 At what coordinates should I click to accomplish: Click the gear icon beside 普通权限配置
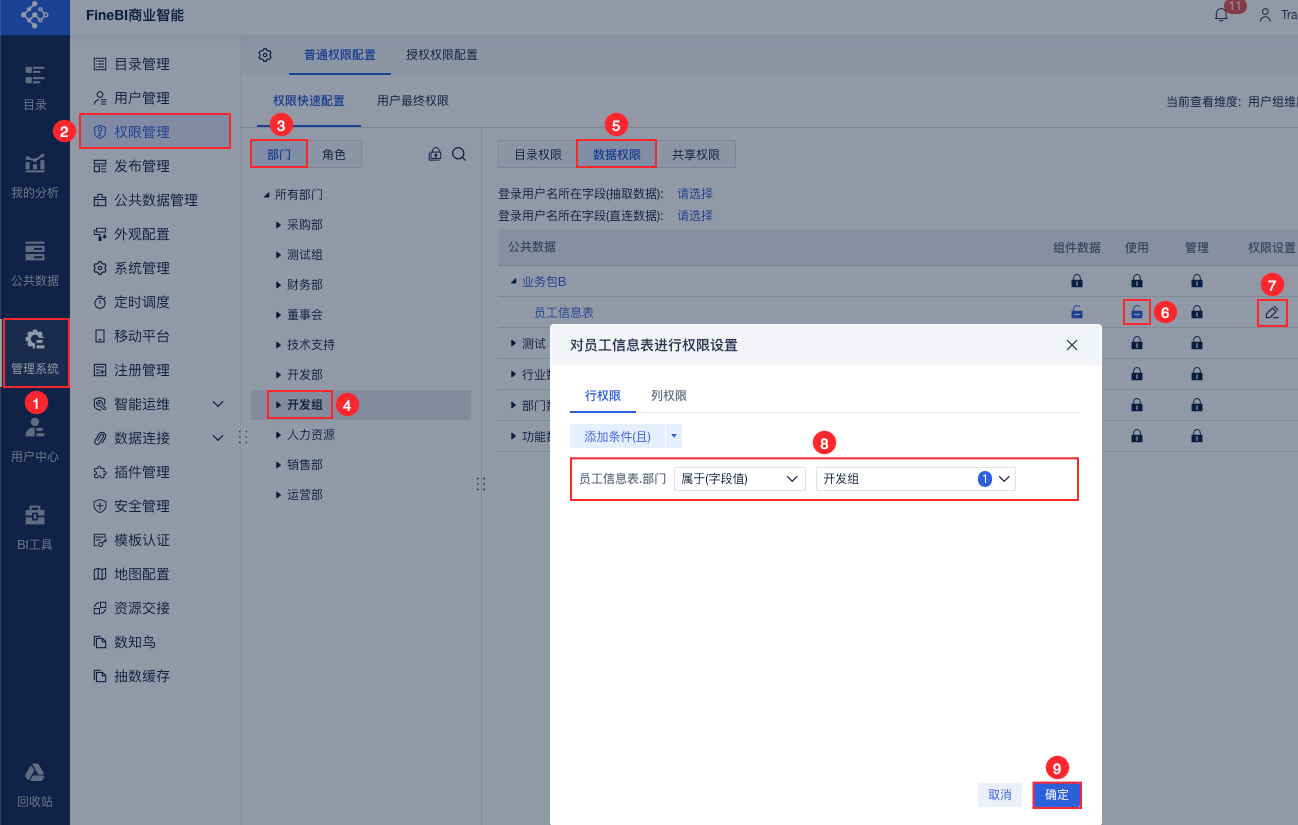tap(265, 55)
